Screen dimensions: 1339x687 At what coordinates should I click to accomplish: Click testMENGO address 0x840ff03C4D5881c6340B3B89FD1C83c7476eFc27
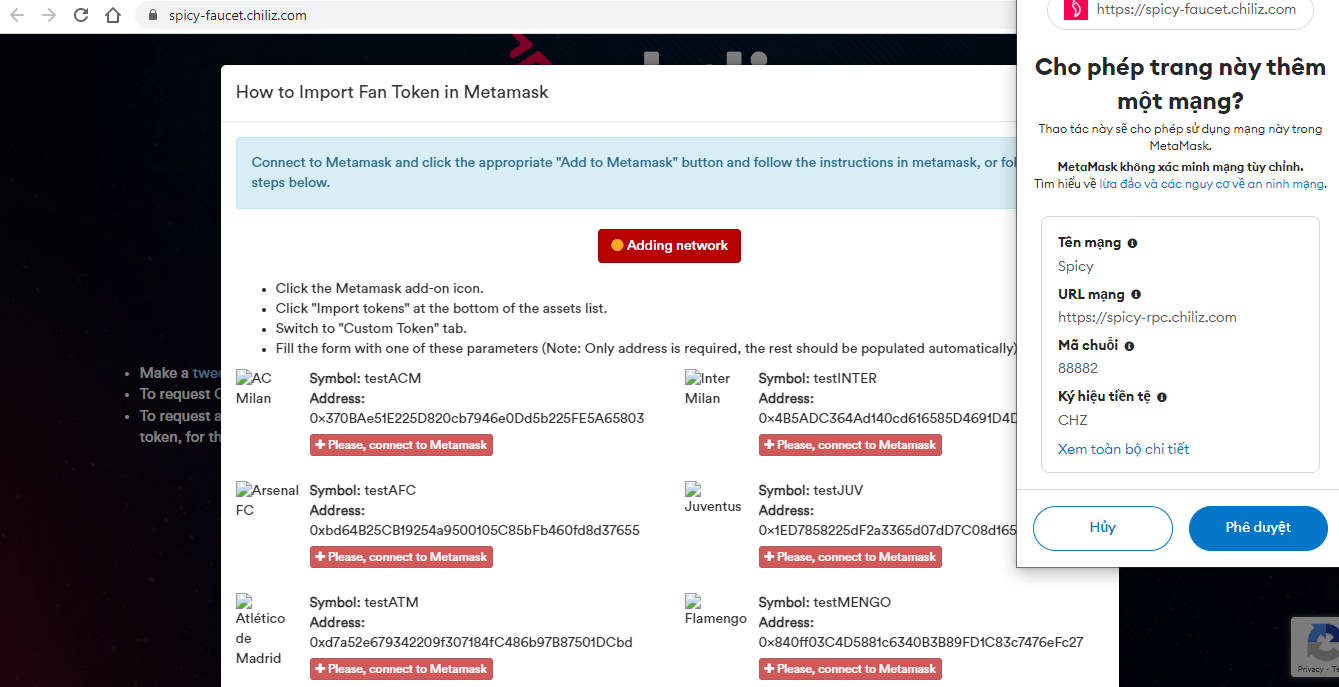(921, 642)
